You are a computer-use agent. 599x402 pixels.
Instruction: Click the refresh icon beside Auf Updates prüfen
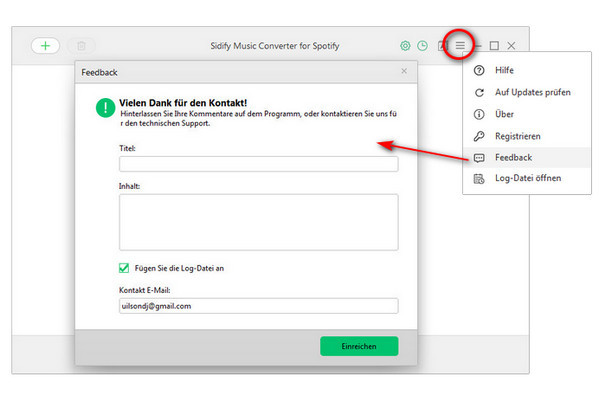click(x=479, y=92)
